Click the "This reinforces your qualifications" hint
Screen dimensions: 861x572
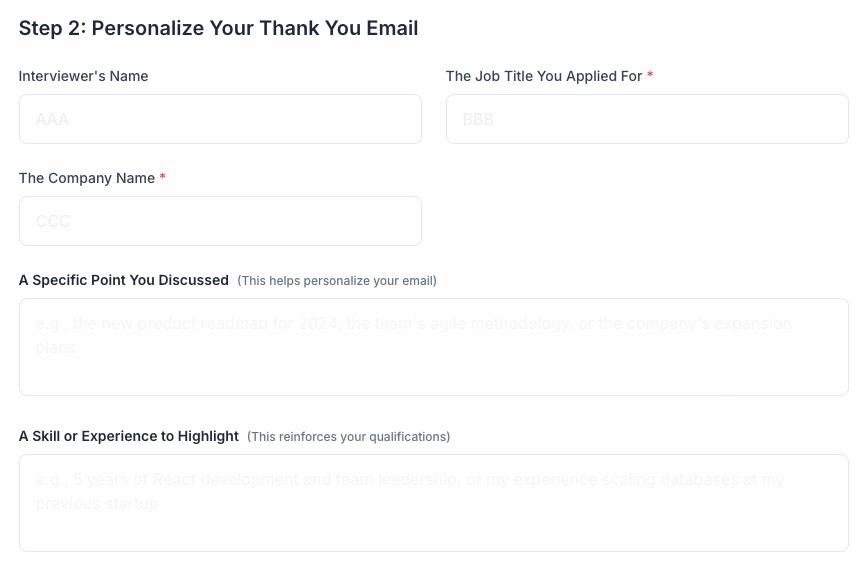[x=348, y=437]
